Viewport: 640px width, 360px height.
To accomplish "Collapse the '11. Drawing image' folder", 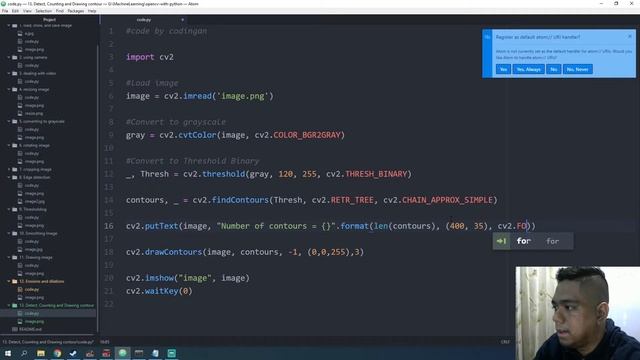I will (x=9, y=258).
